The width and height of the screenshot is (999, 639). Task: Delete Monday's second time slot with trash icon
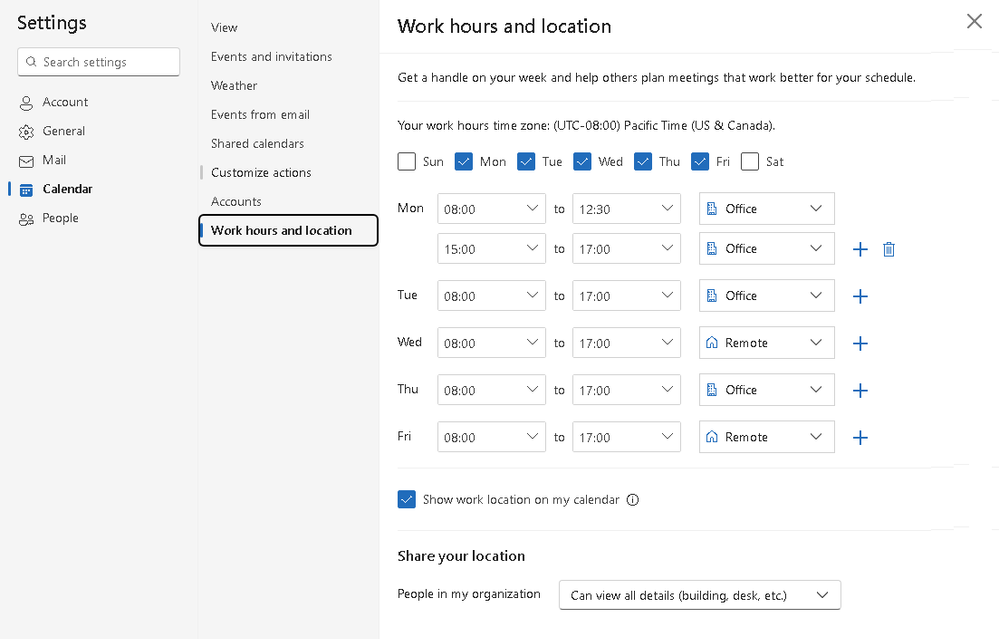click(889, 249)
